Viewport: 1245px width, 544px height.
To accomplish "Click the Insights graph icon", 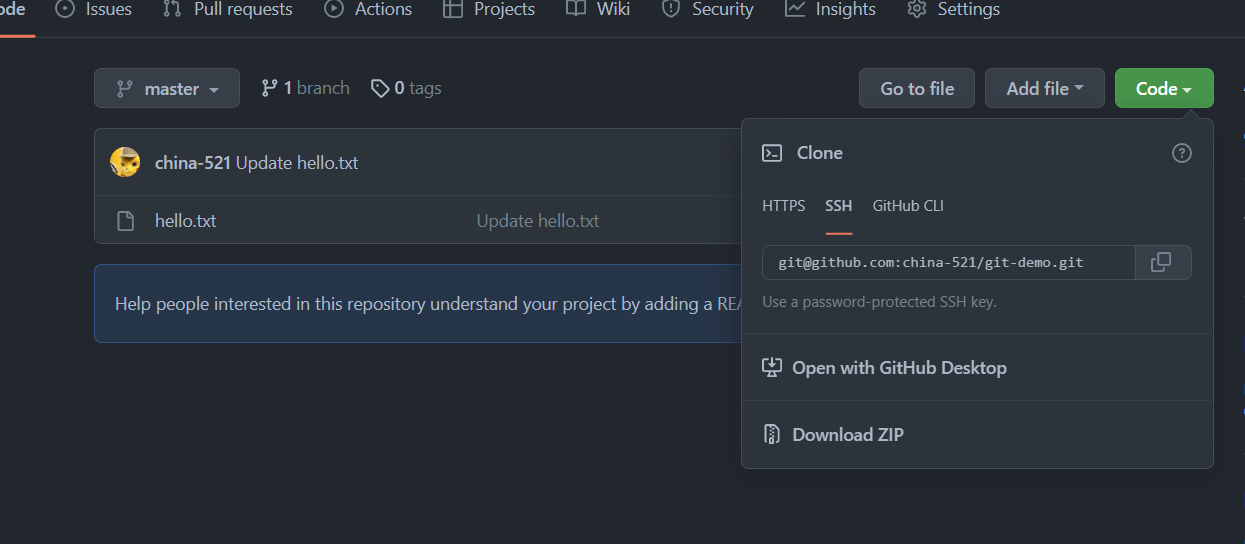I will click(795, 9).
